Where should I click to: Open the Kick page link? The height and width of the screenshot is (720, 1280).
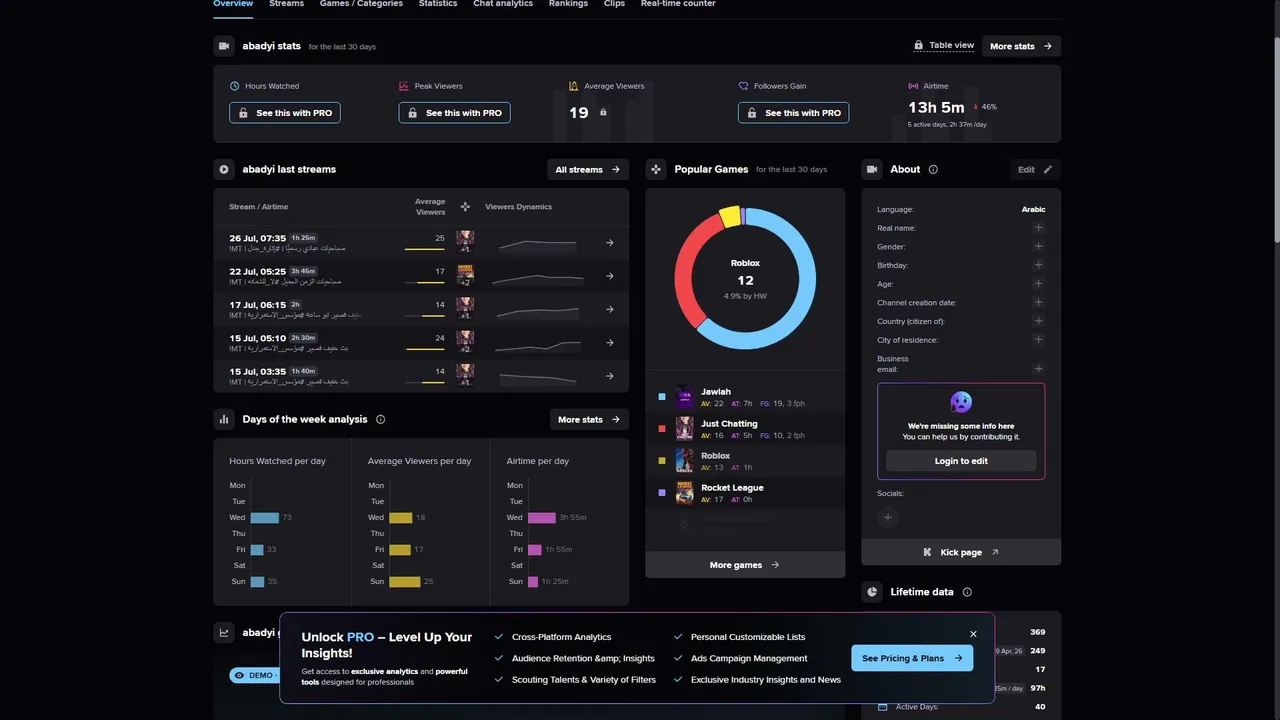pyautogui.click(x=961, y=552)
